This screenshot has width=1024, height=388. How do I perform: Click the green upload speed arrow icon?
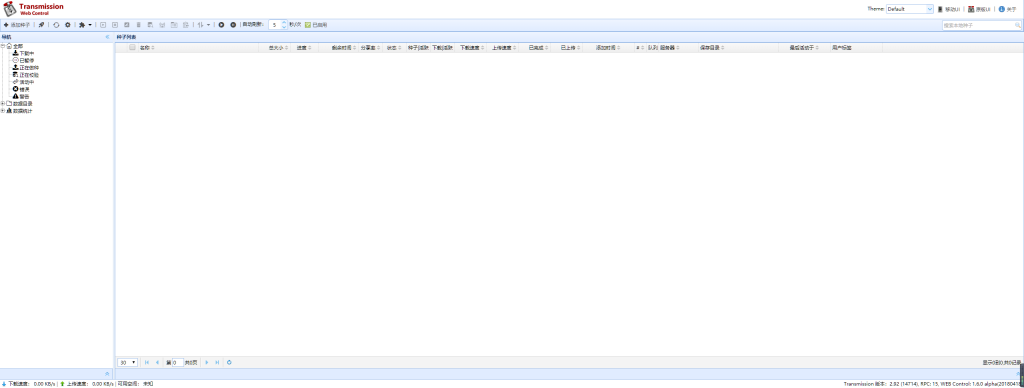coord(62,384)
